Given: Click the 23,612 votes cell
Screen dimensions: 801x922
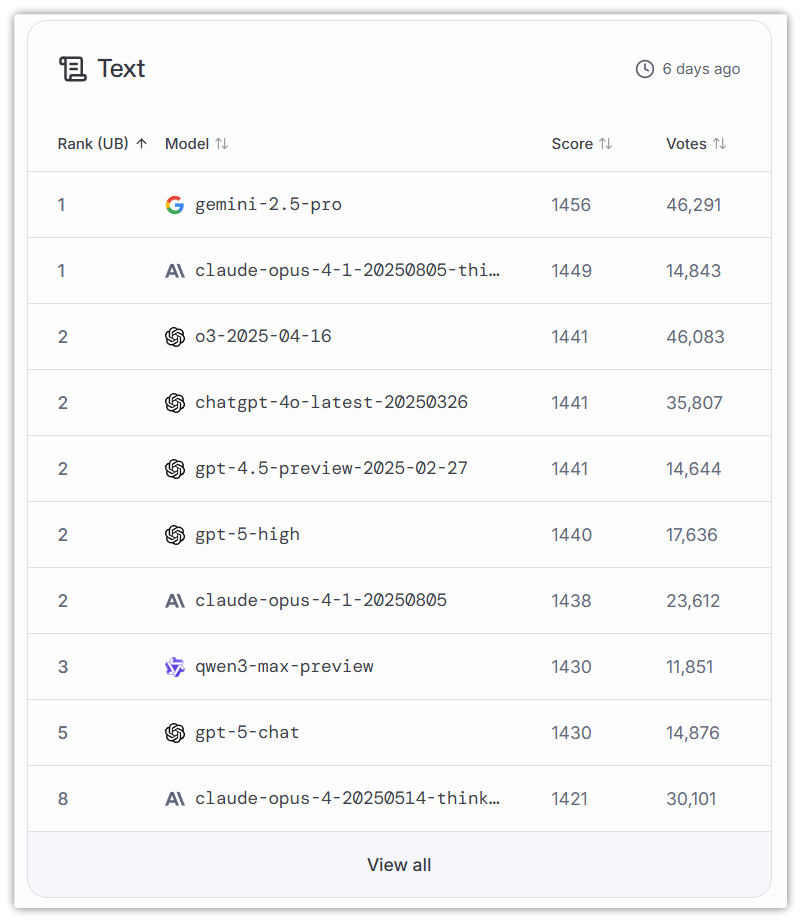Looking at the screenshot, I should (x=693, y=600).
